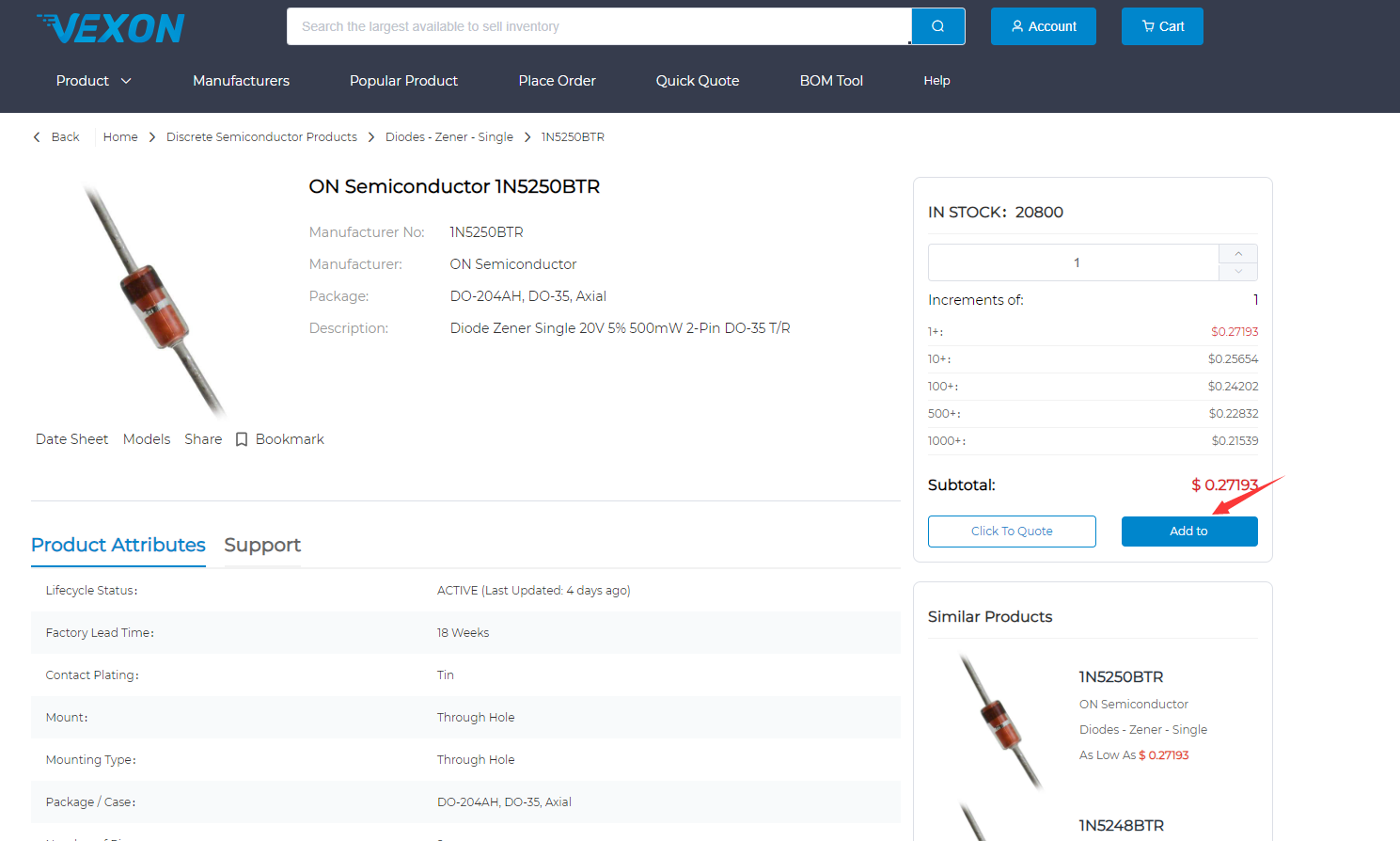The width and height of the screenshot is (1400, 841).
Task: Open similar product 1N5250BTR title
Action: pos(1121,677)
